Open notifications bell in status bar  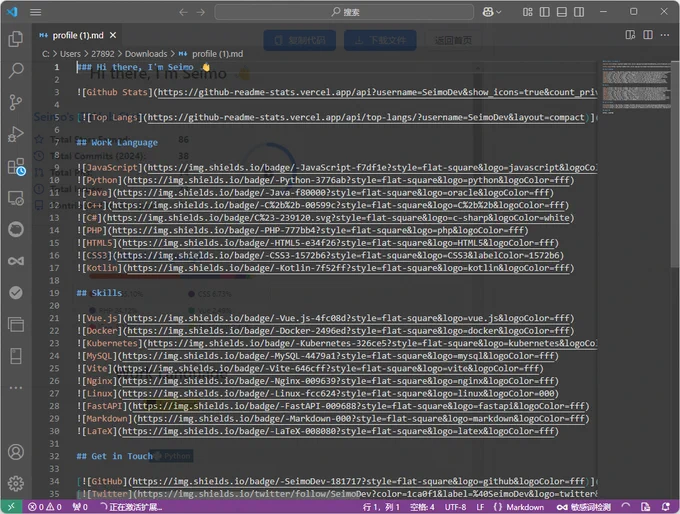pyautogui.click(x=666, y=507)
